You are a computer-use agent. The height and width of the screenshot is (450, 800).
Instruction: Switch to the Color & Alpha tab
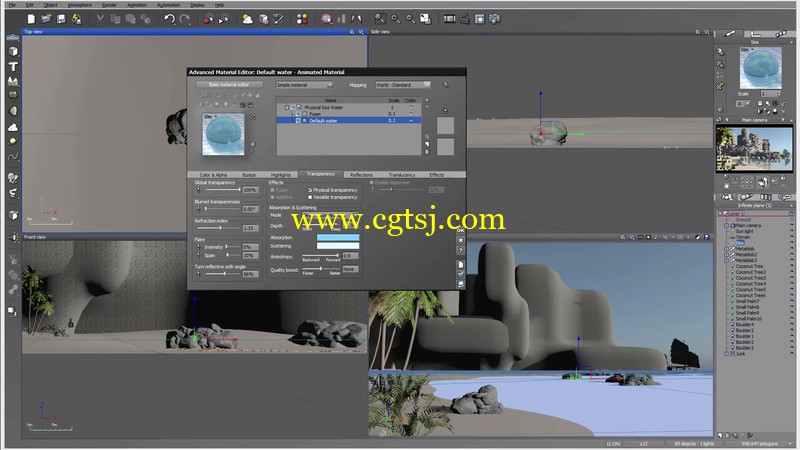[213, 174]
